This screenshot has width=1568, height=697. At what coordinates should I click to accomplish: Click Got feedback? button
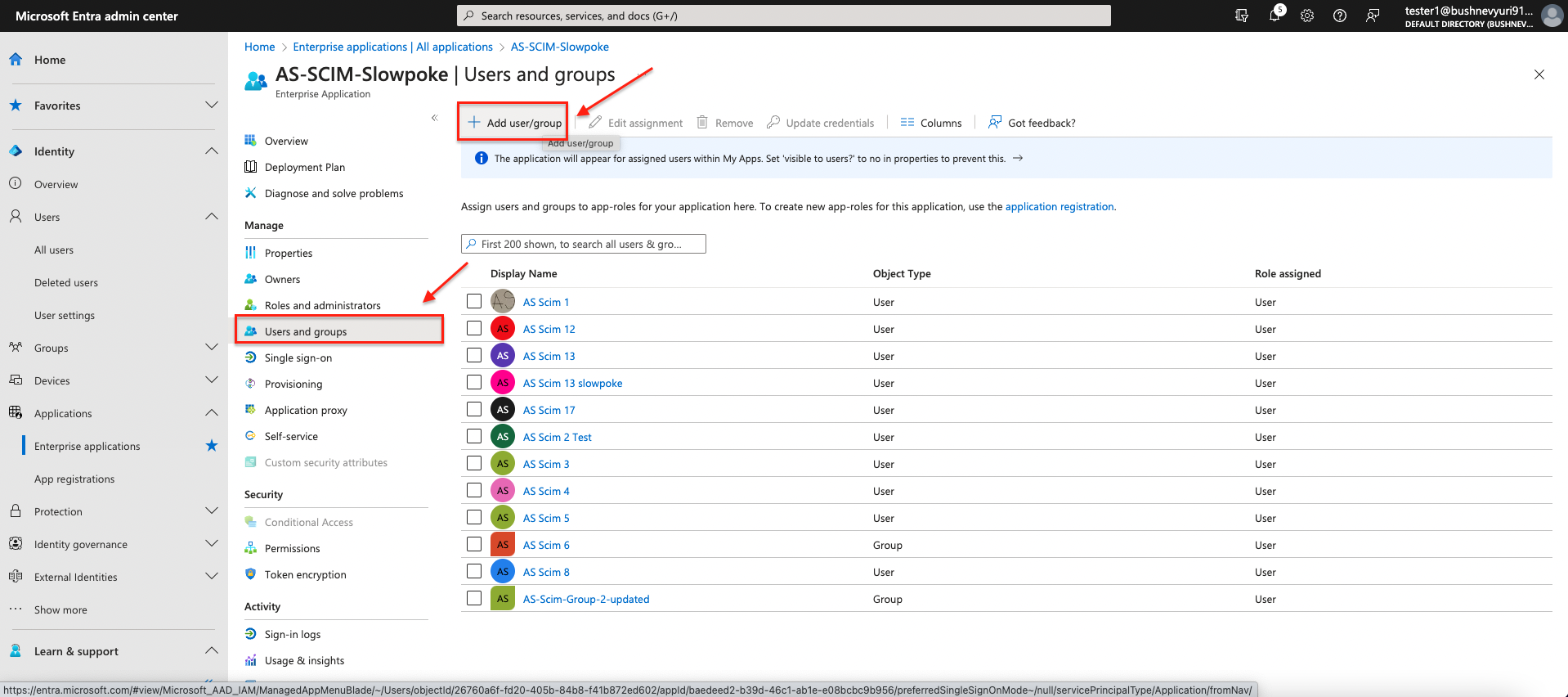[1032, 123]
